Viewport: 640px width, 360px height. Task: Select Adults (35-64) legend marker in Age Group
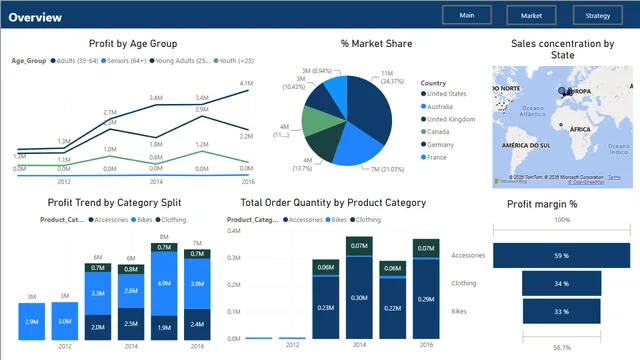pos(53,61)
